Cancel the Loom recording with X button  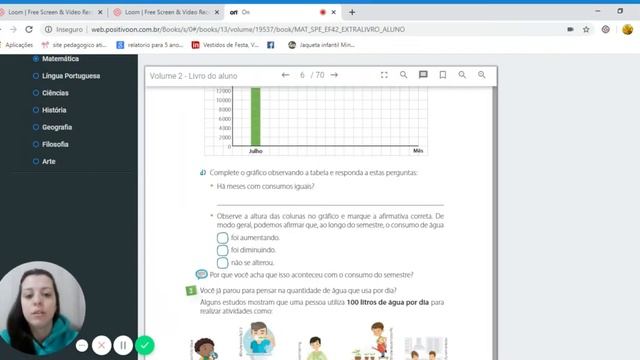[x=102, y=345]
